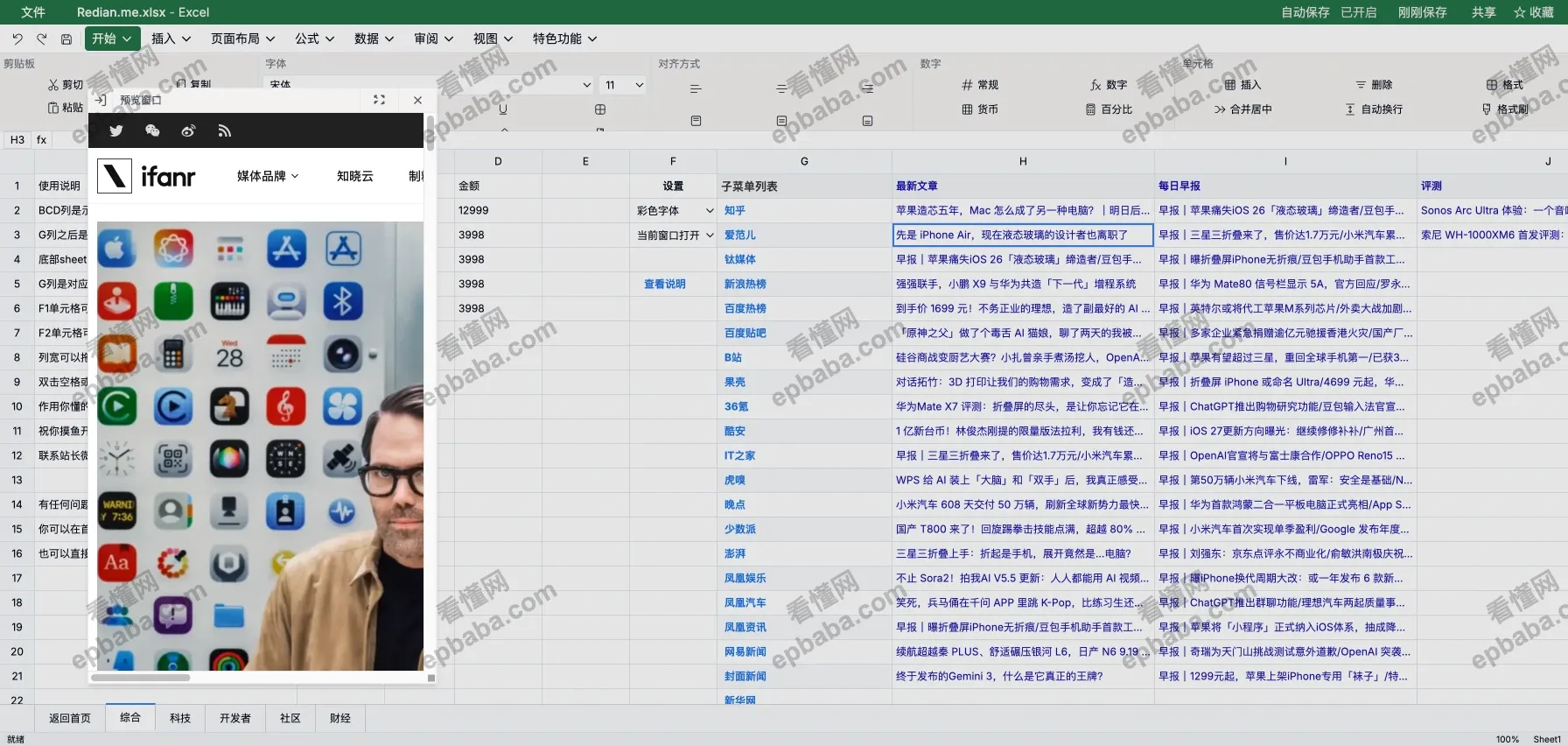The image size is (1568, 746).
Task: Toggle 自动保存 已开启 autosave
Action: point(1329,12)
